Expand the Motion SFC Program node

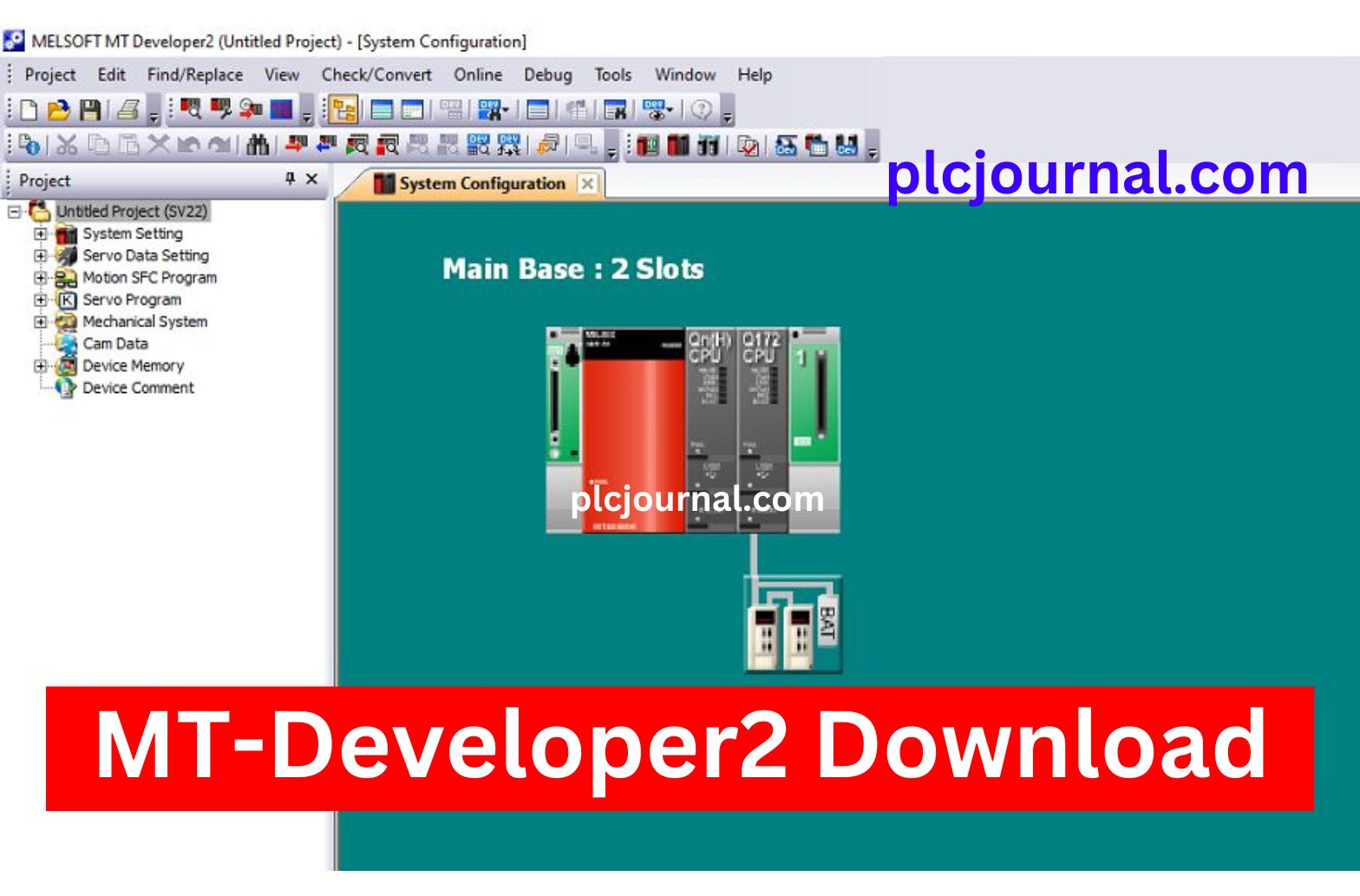40,278
